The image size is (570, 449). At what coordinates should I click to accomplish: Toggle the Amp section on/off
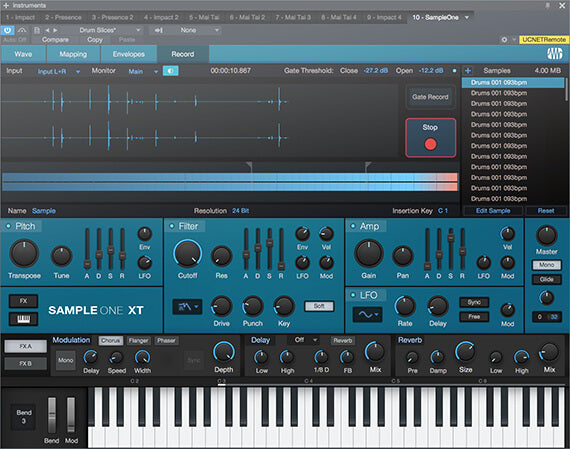click(353, 226)
